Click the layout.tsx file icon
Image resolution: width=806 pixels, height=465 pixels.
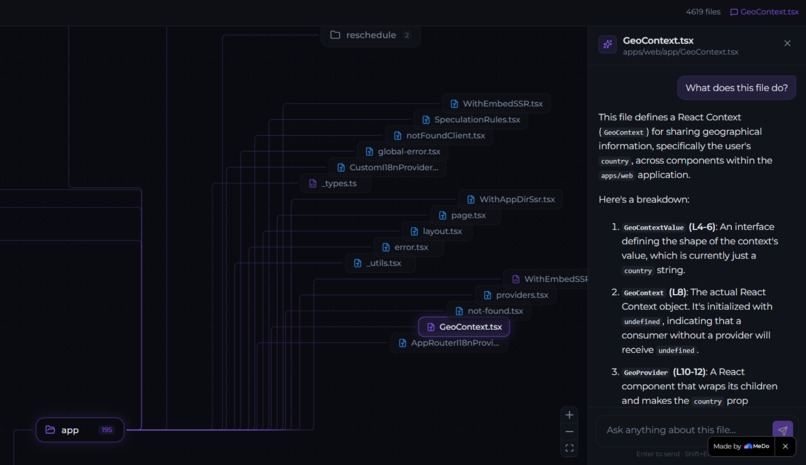click(x=414, y=231)
